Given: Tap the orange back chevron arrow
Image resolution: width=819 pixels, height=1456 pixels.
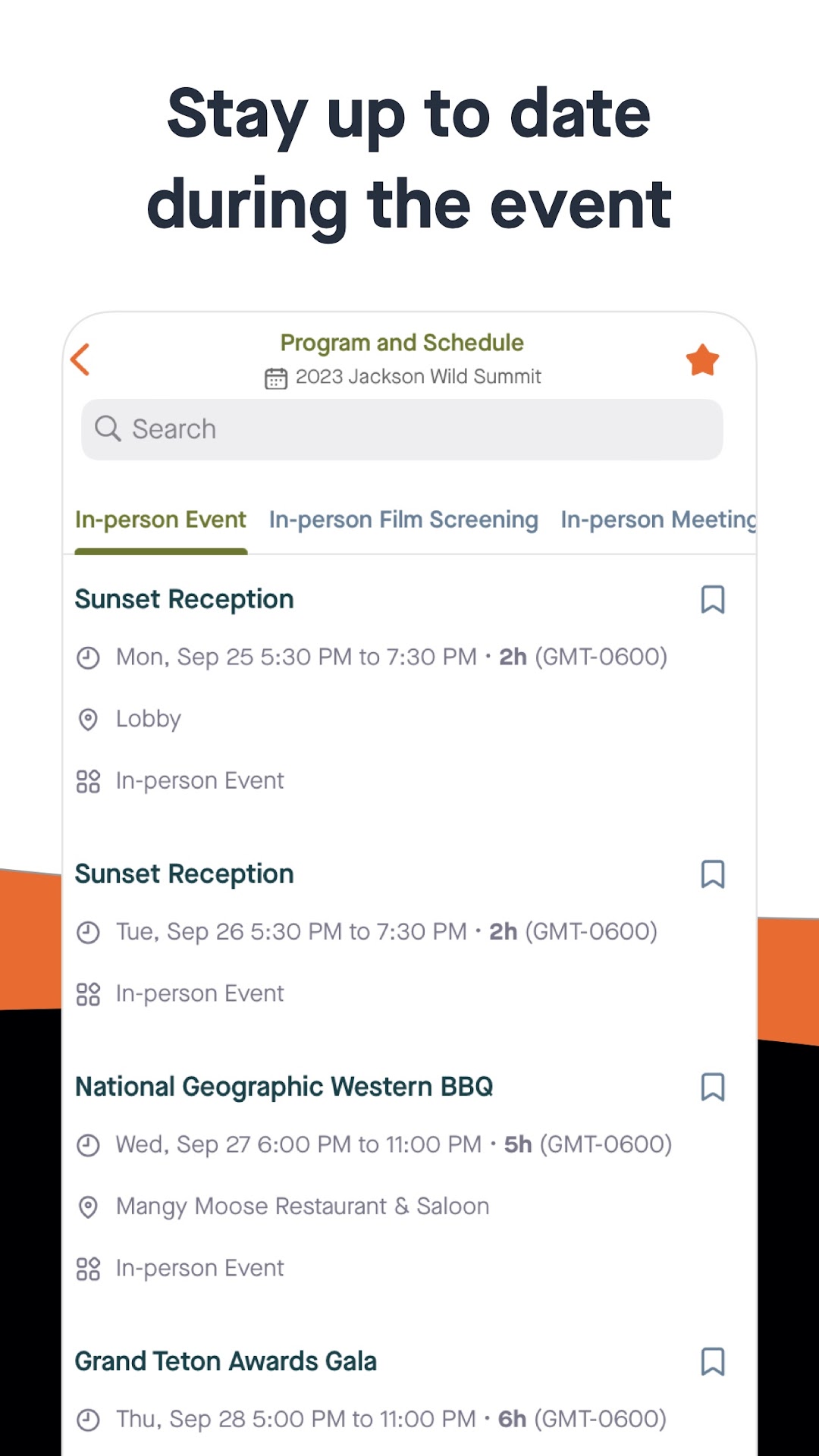Looking at the screenshot, I should 80,359.
